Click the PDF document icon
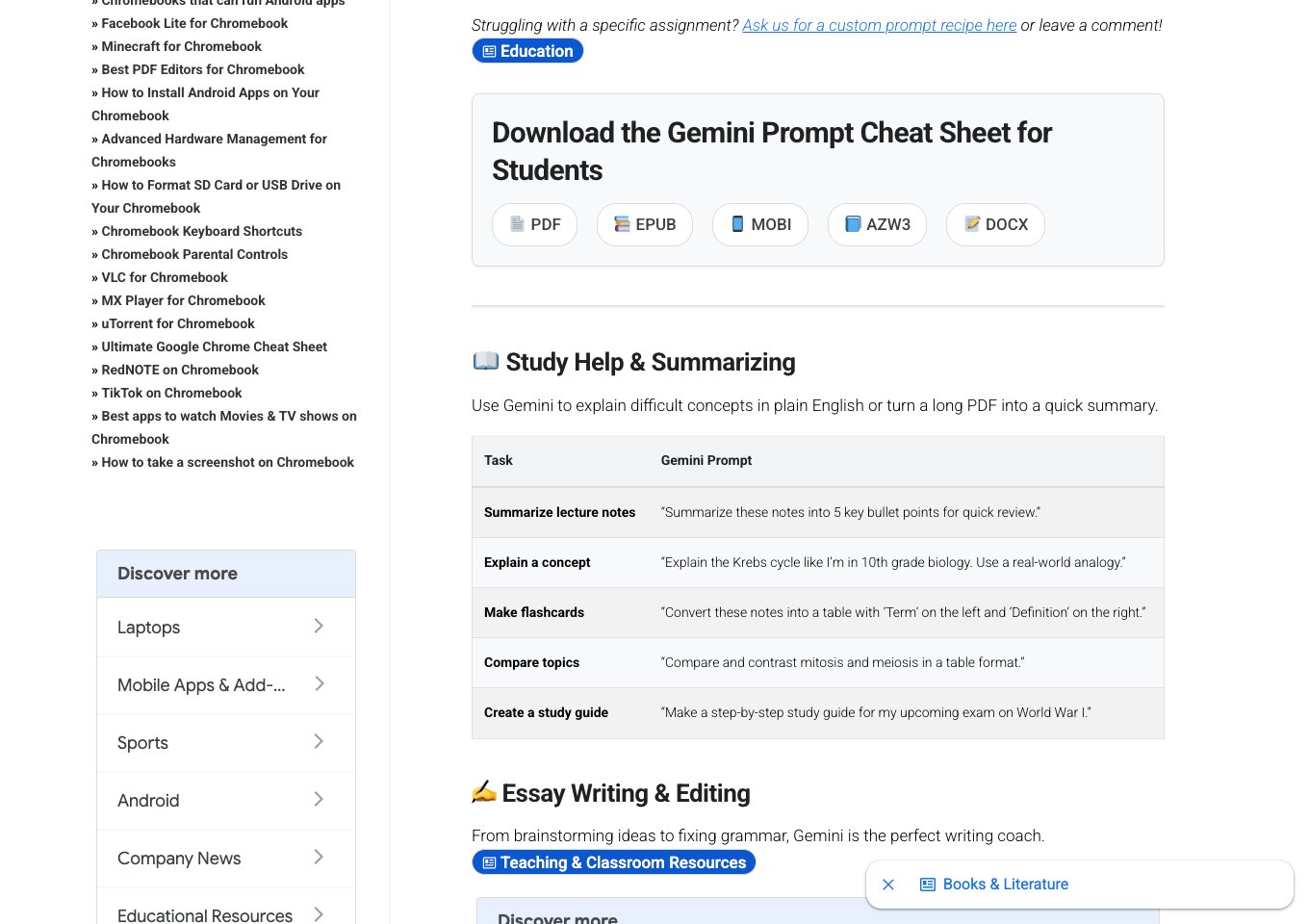 click(x=517, y=224)
